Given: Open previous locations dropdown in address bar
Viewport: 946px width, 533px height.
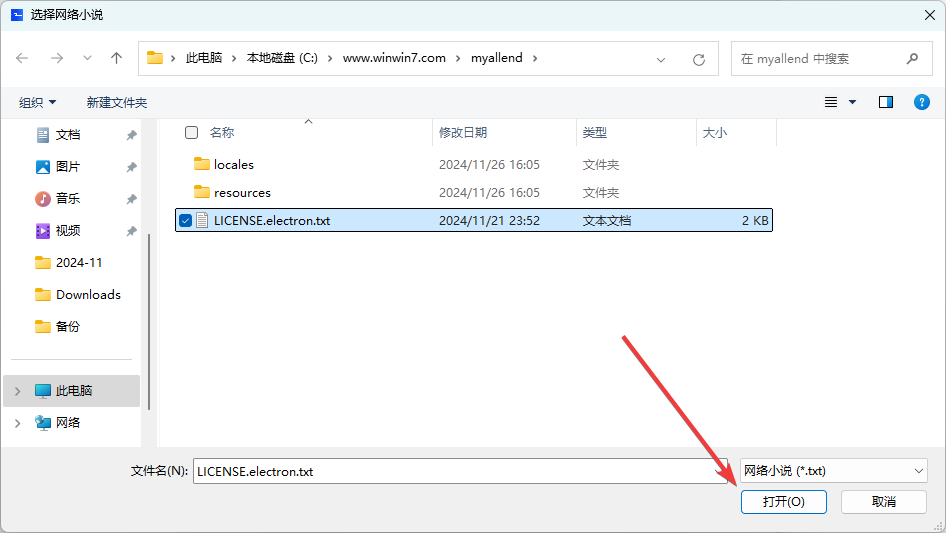Looking at the screenshot, I should [661, 59].
